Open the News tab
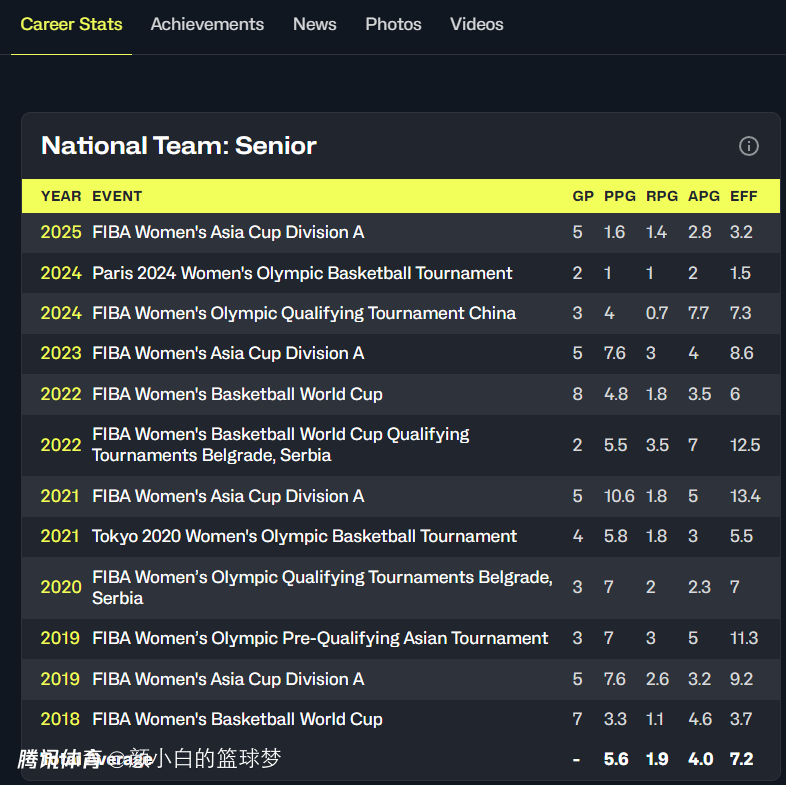This screenshot has height=785, width=786. pos(314,24)
